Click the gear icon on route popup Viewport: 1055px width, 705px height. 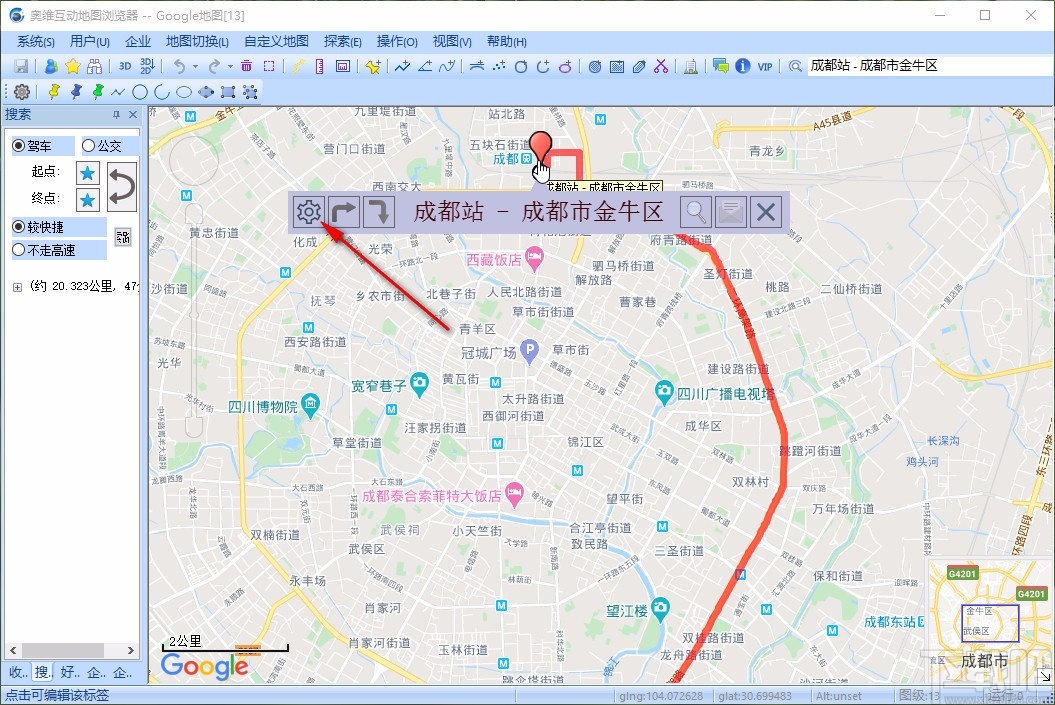[308, 211]
